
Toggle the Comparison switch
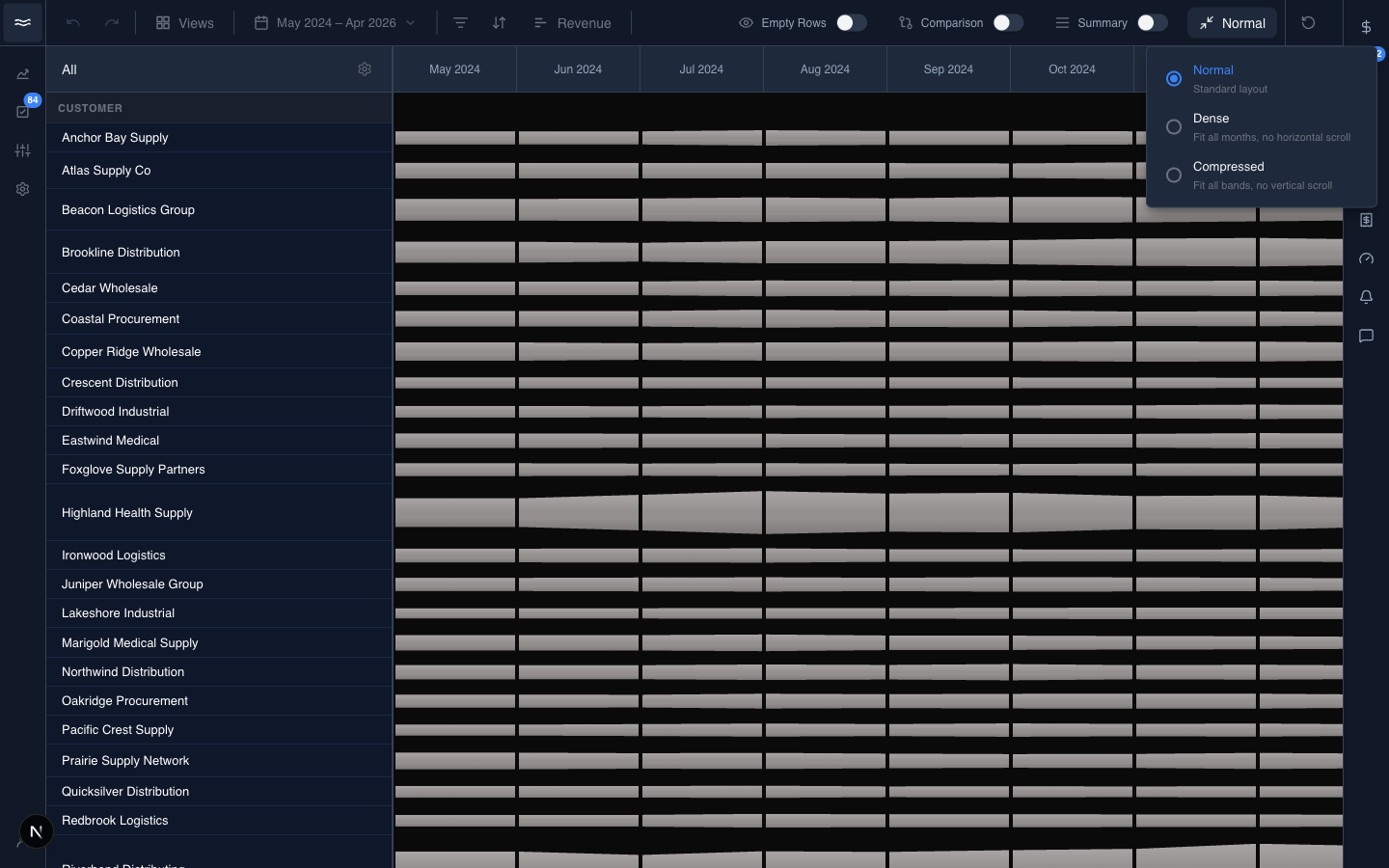(1008, 22)
